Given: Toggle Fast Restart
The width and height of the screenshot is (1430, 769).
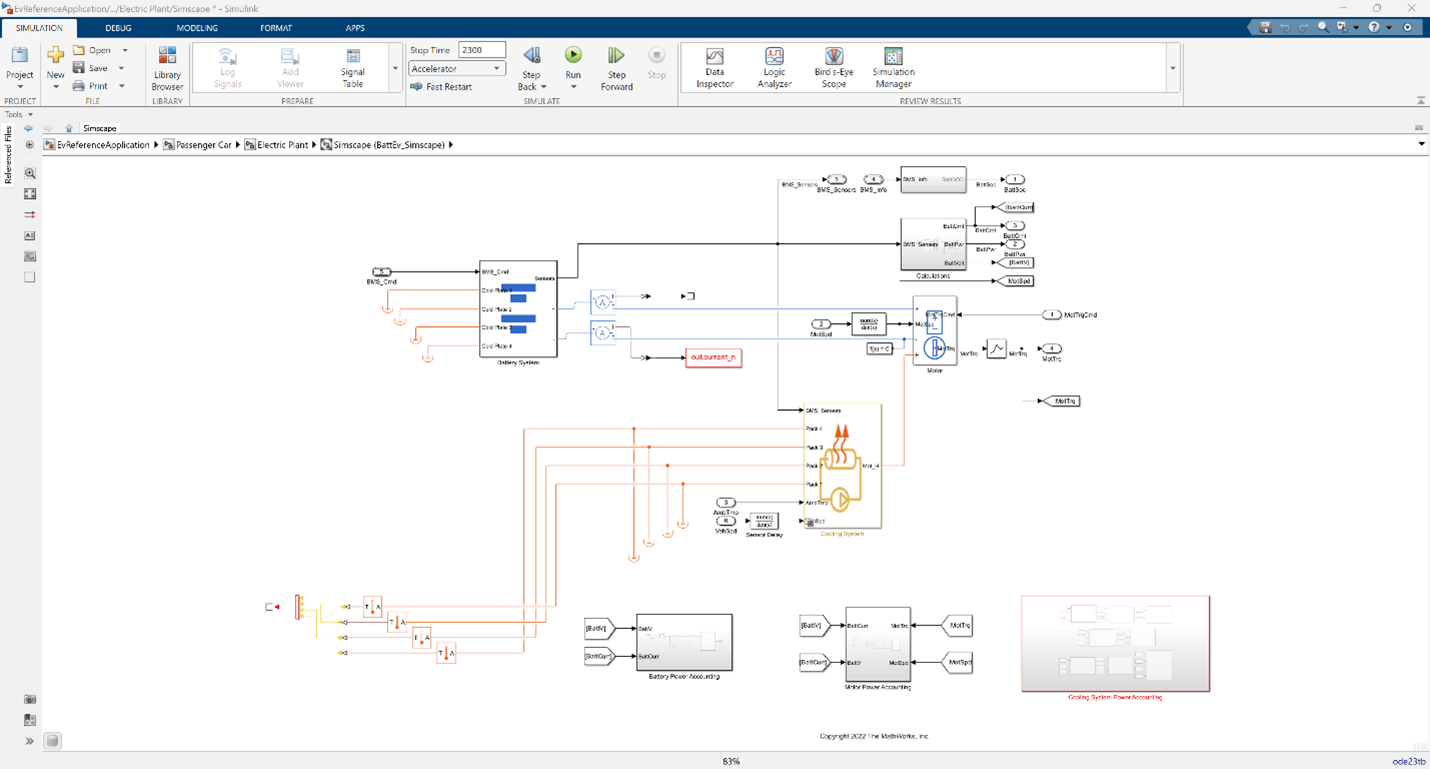Looking at the screenshot, I should tap(441, 87).
